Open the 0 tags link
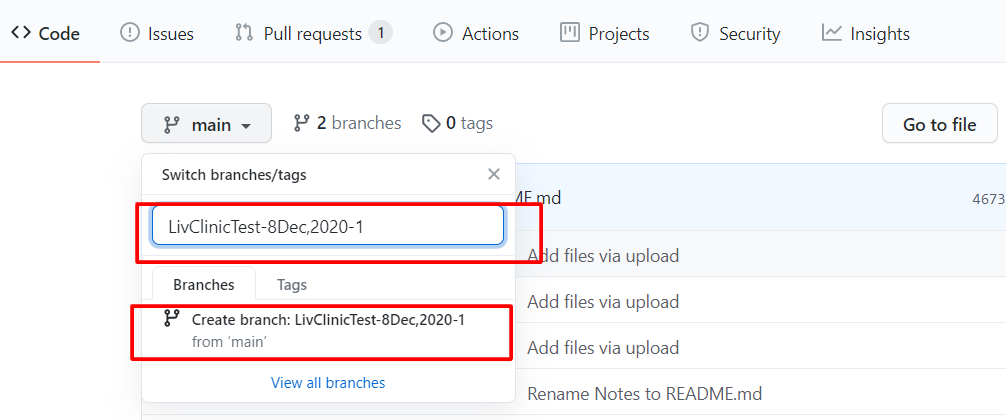 click(x=458, y=123)
